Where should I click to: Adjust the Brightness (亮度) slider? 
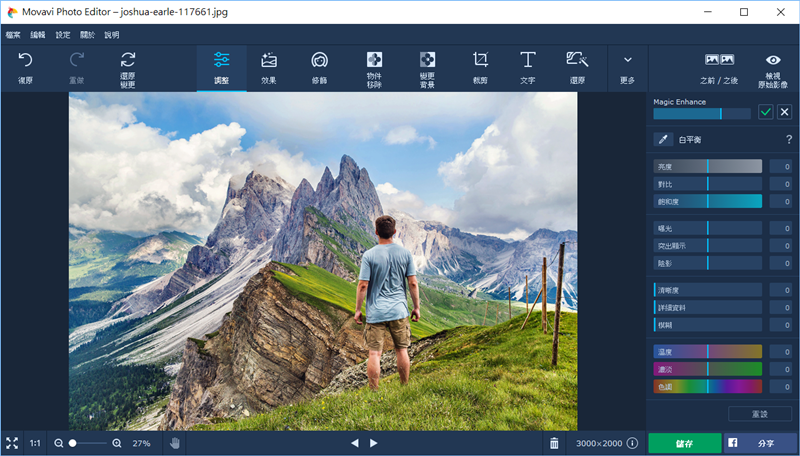click(708, 166)
